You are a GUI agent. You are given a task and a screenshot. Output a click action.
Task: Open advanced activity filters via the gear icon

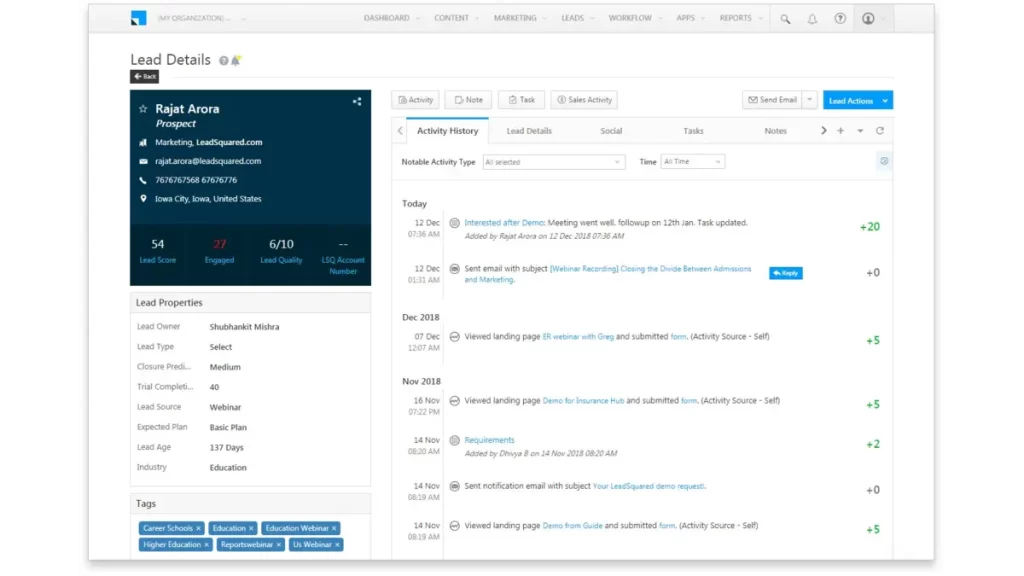(884, 161)
